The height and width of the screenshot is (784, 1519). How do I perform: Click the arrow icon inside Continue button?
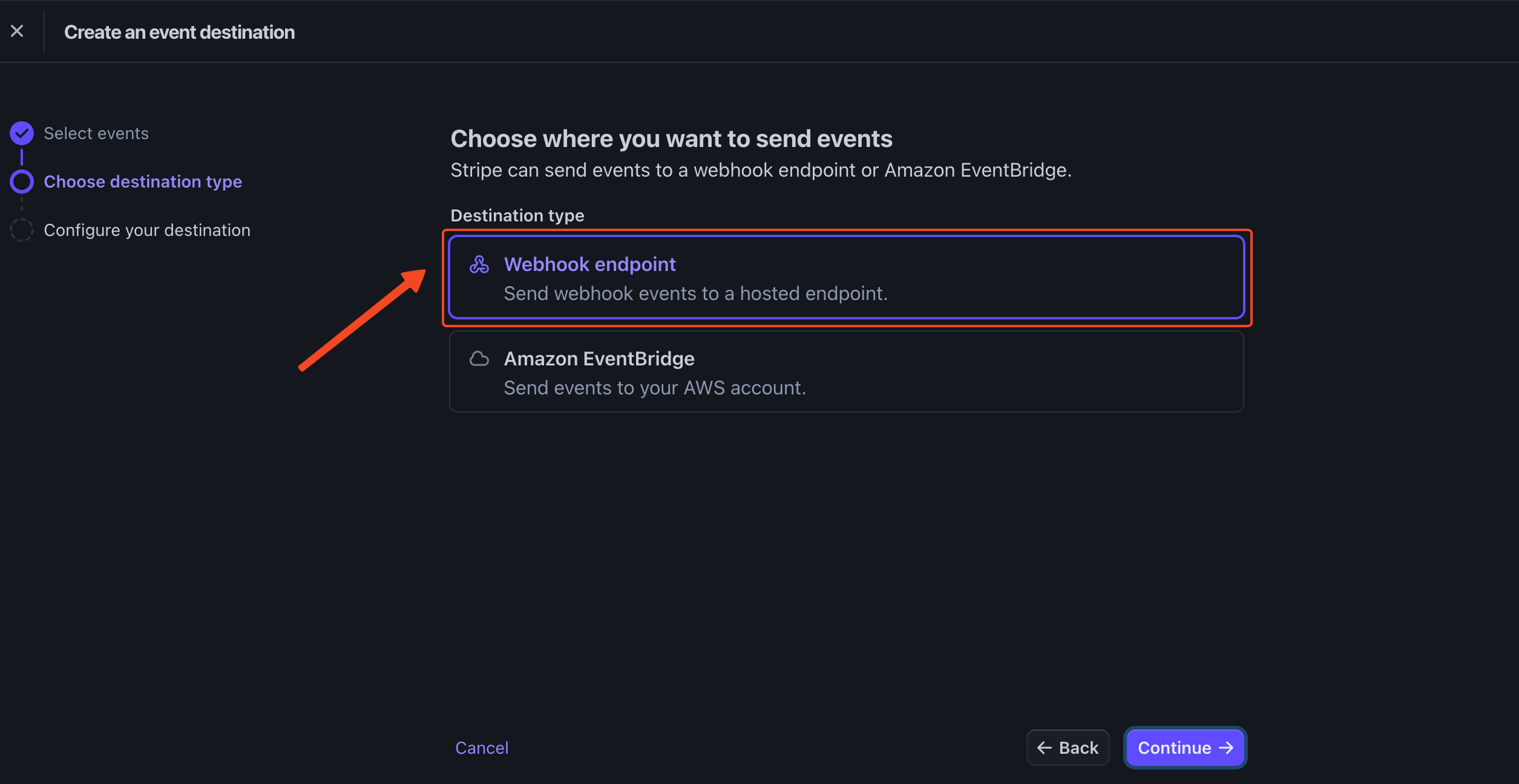(1226, 748)
